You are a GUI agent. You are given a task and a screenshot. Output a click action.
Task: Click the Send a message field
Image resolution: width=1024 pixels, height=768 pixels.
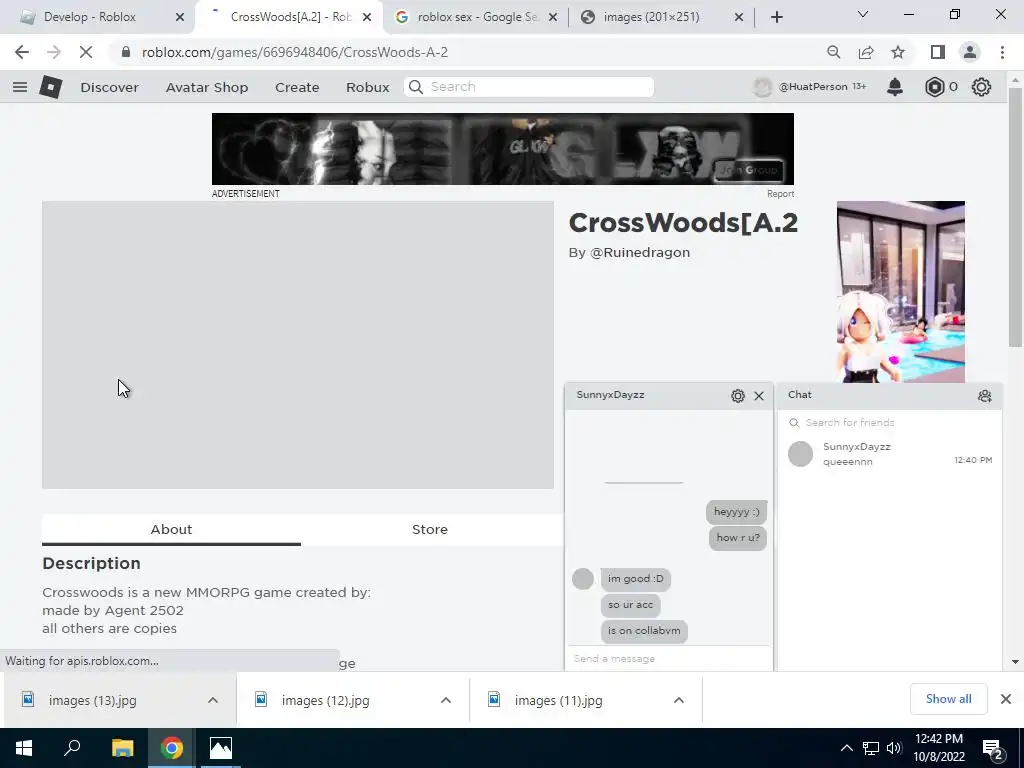point(668,658)
